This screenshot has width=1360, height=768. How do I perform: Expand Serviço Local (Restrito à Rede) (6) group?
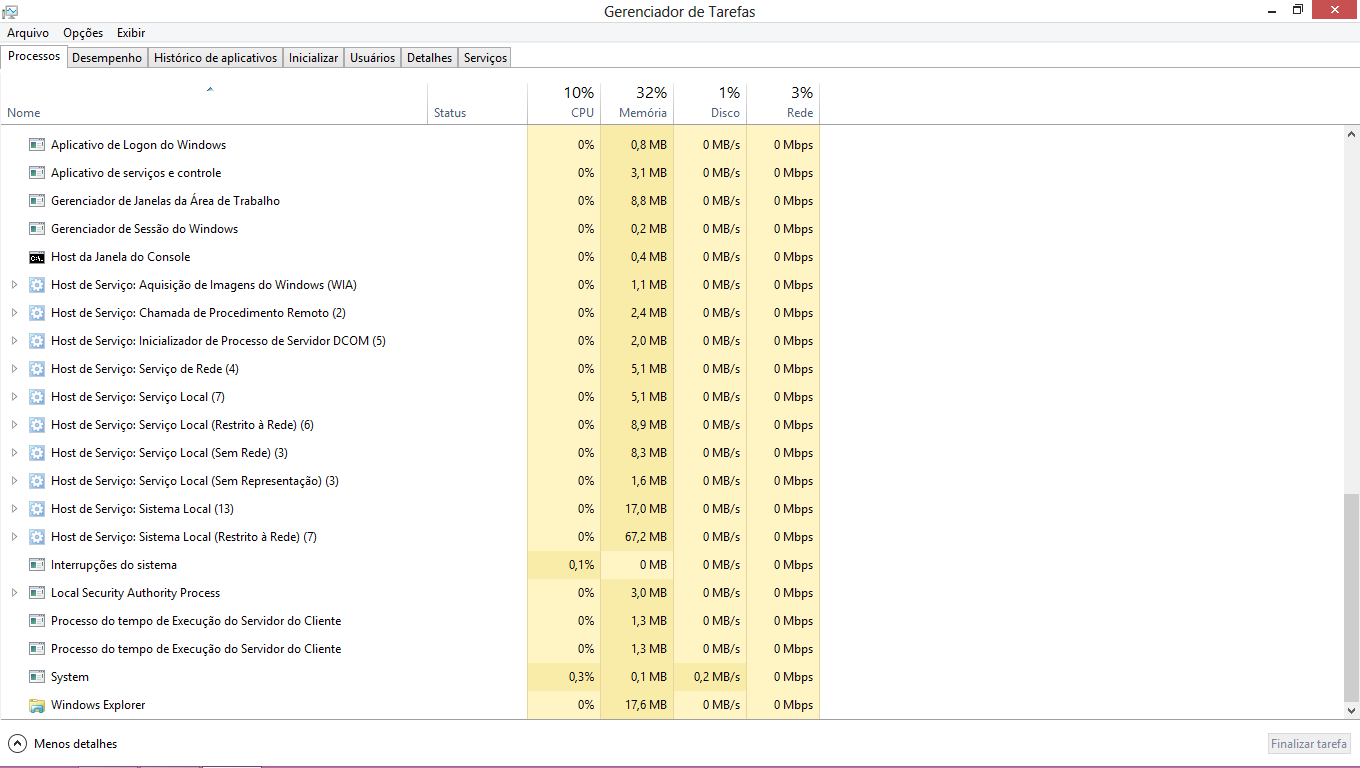14,425
